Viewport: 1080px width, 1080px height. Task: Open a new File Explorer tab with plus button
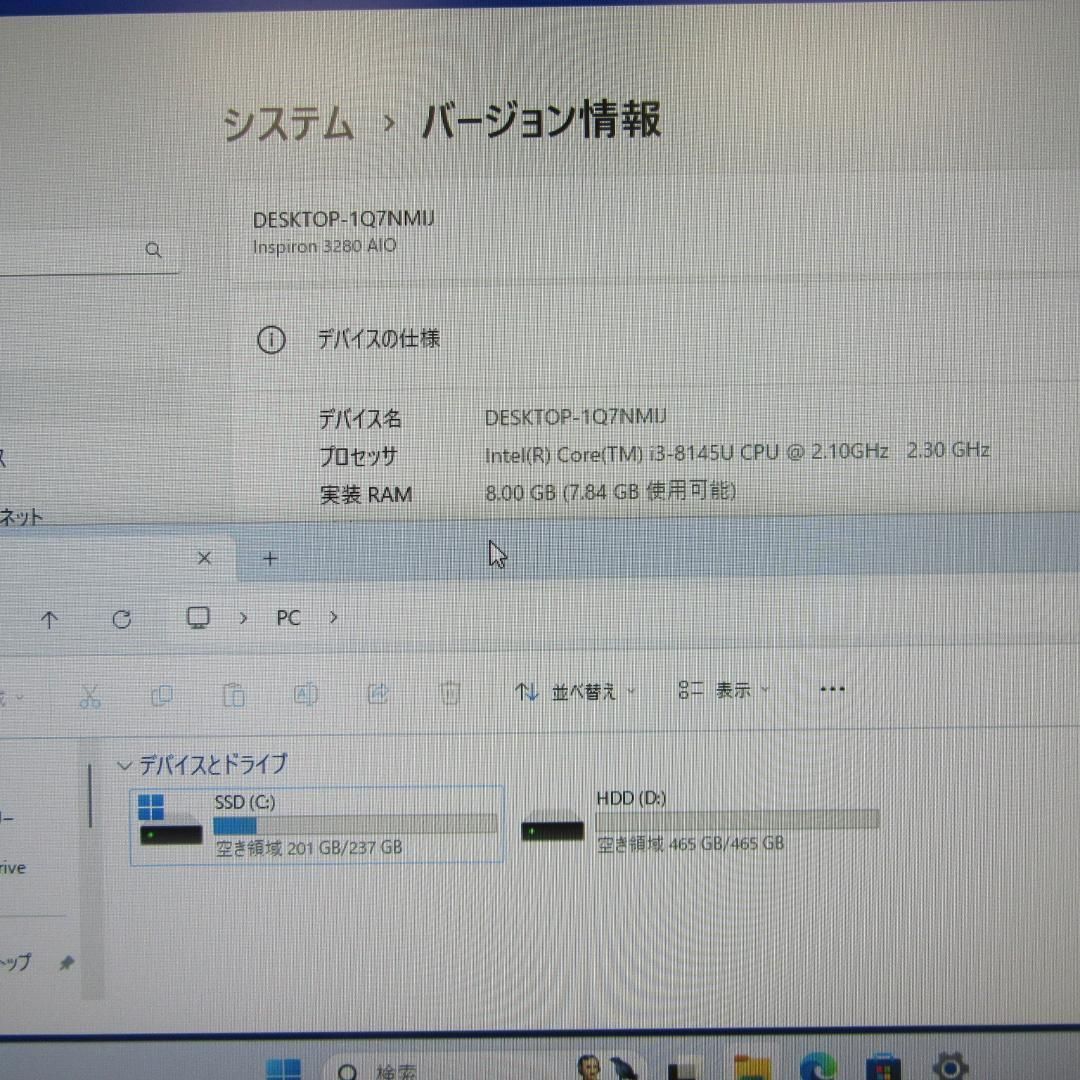269,558
